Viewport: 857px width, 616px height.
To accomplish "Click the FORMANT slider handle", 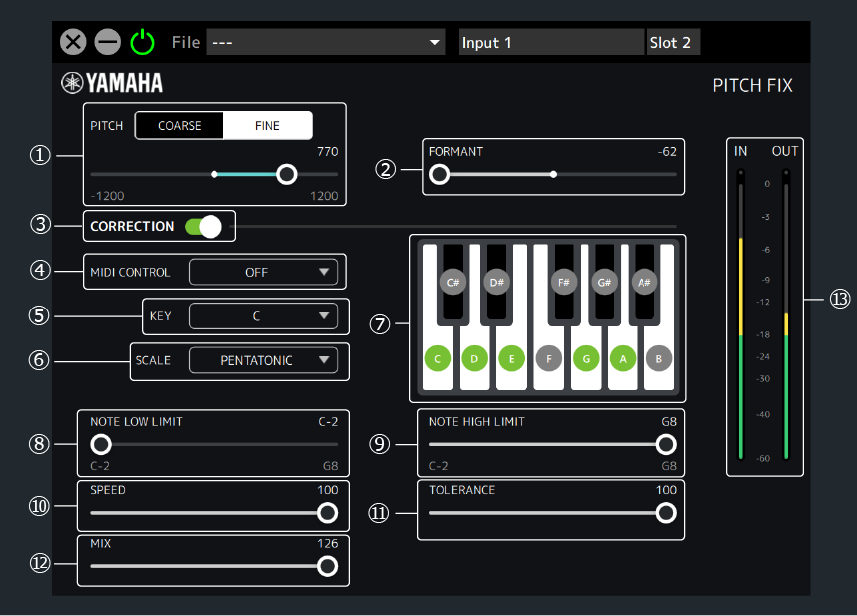I will [x=439, y=174].
